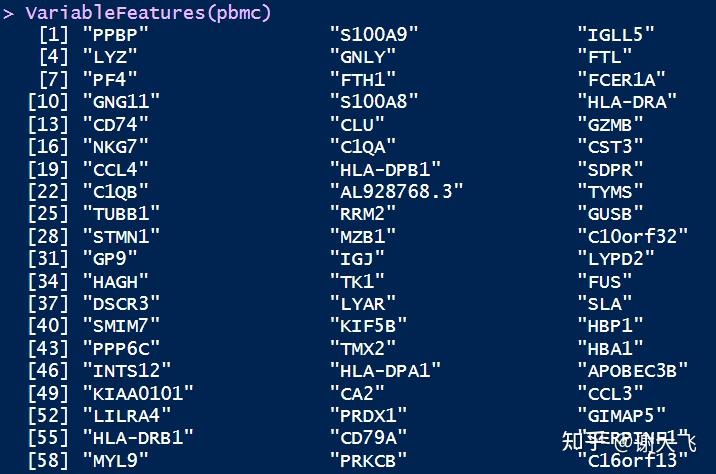Image resolution: width=716 pixels, height=474 pixels.
Task: Select the "KIF5B" gene name
Action: pos(368,325)
